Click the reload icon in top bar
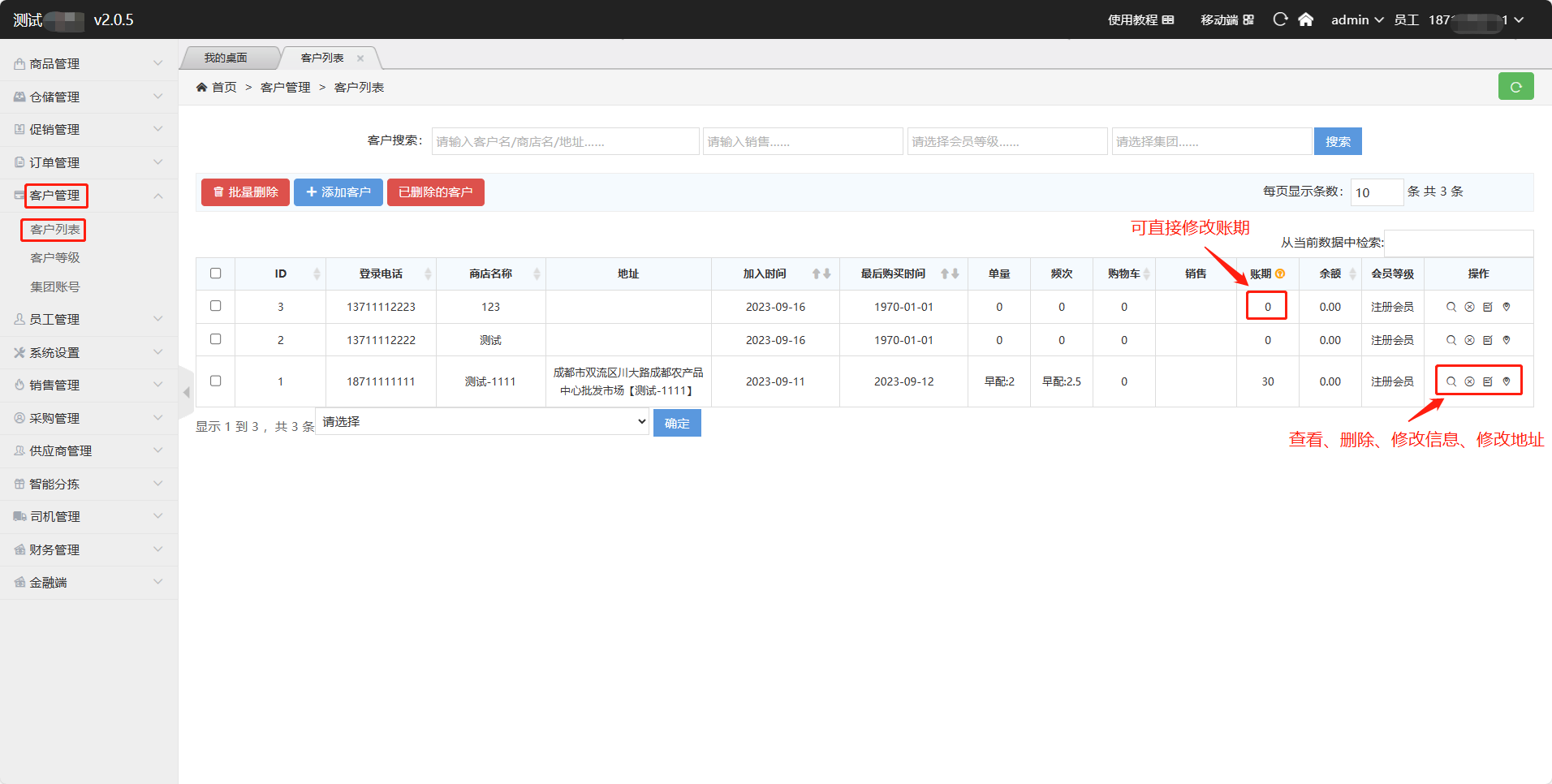This screenshot has width=1552, height=784. tap(1280, 19)
